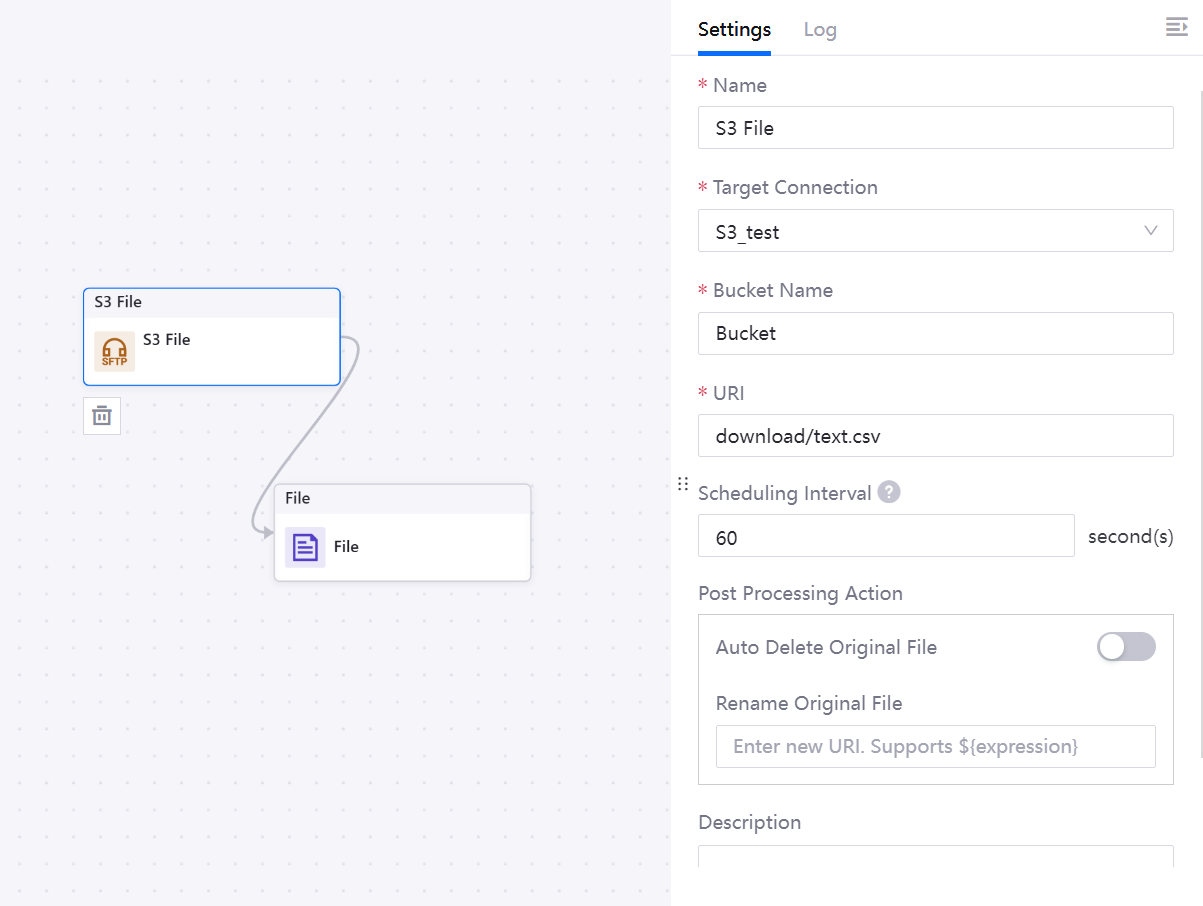Viewport: 1203px width, 906px height.
Task: Click the Rename Original File input
Action: (935, 747)
